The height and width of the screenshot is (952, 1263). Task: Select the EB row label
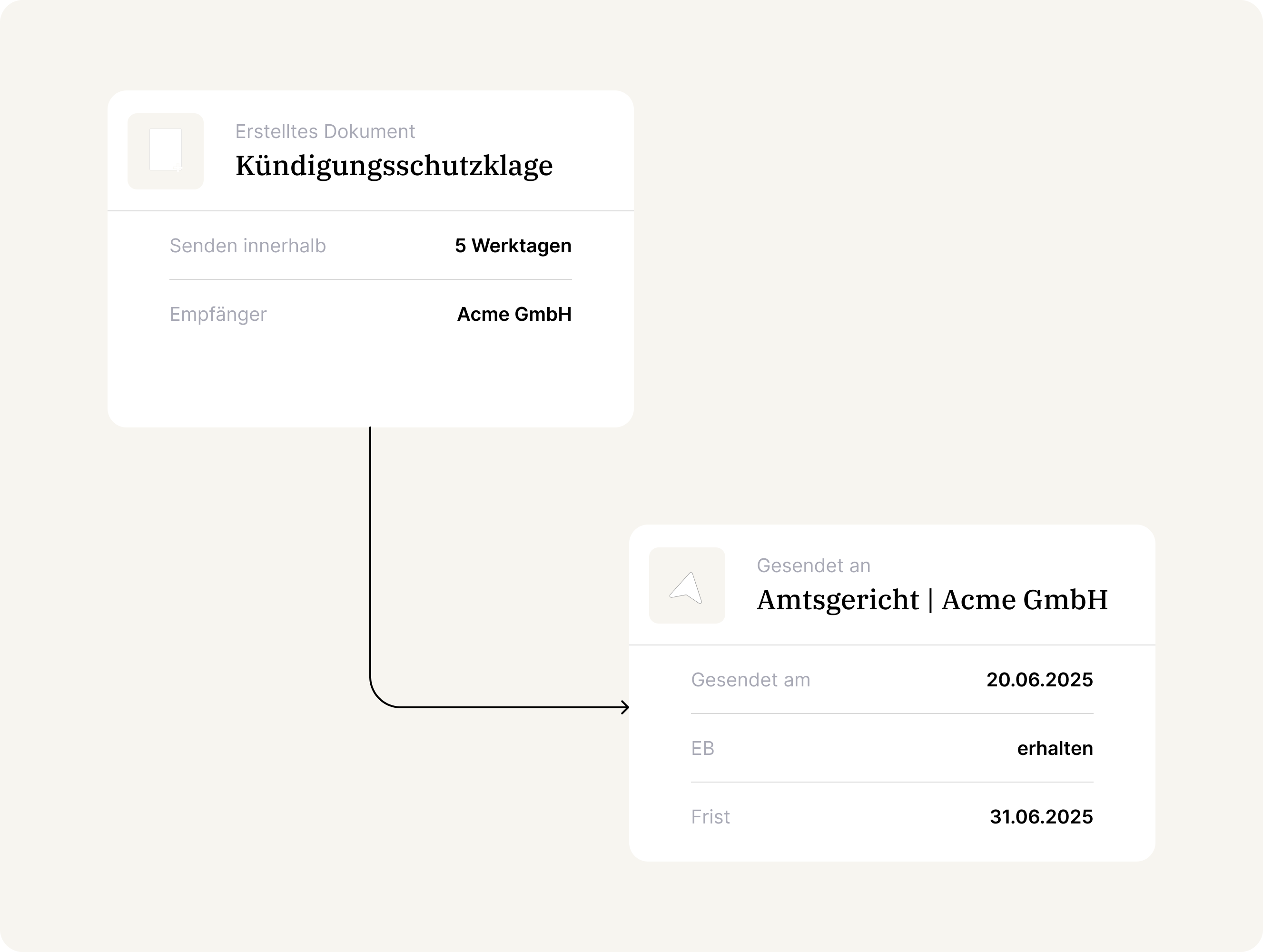click(702, 748)
